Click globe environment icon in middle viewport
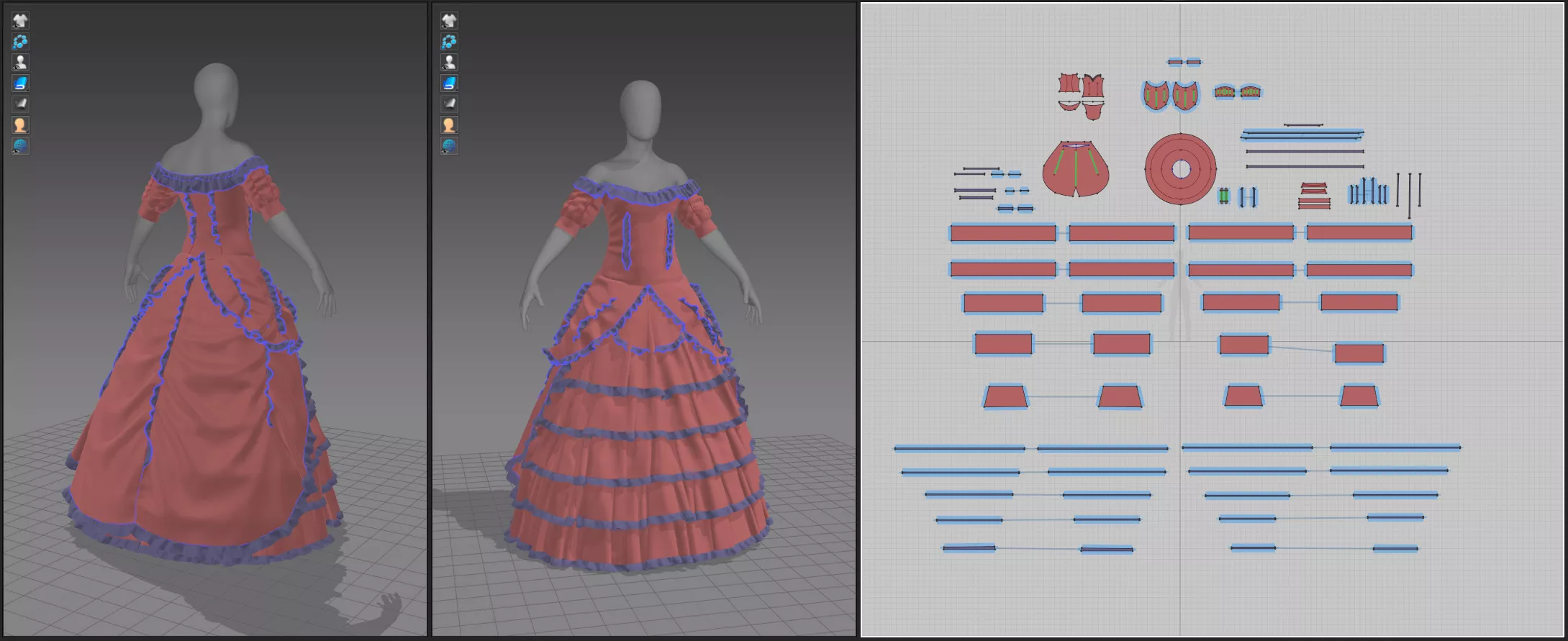Screen dimensions: 1568x641 449,146
